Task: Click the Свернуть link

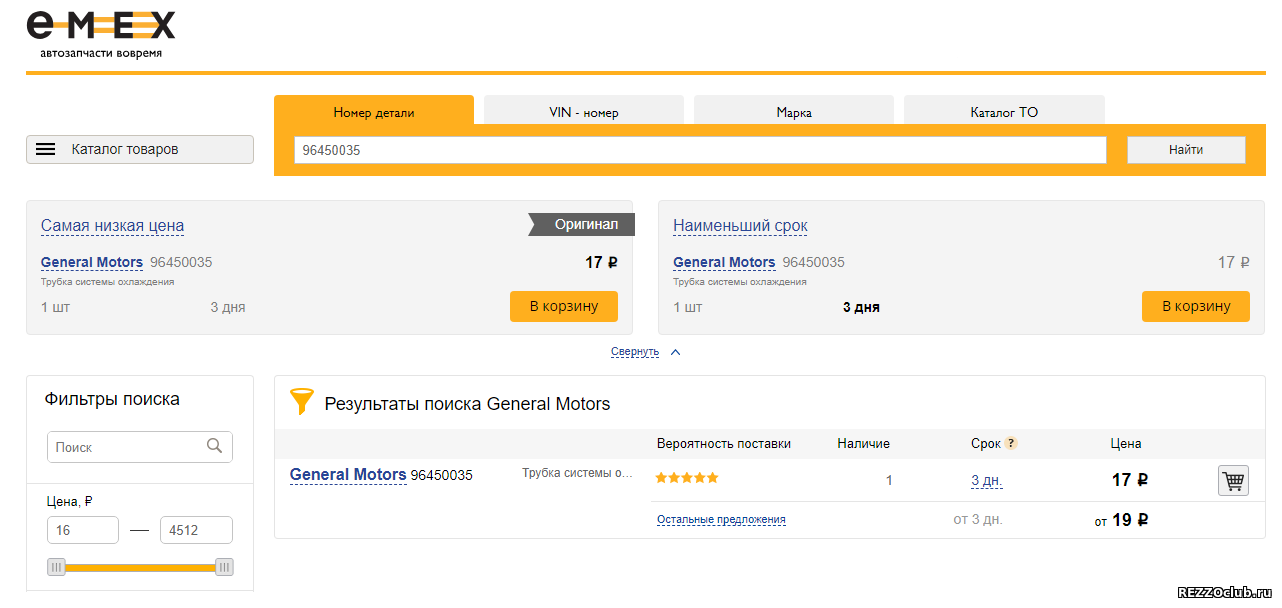Action: [x=635, y=352]
